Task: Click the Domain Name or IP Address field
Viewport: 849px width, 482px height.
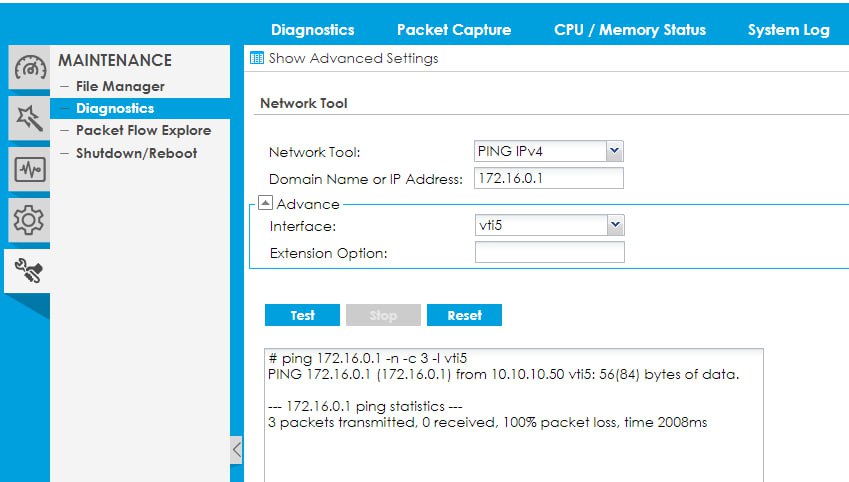Action: [x=549, y=178]
